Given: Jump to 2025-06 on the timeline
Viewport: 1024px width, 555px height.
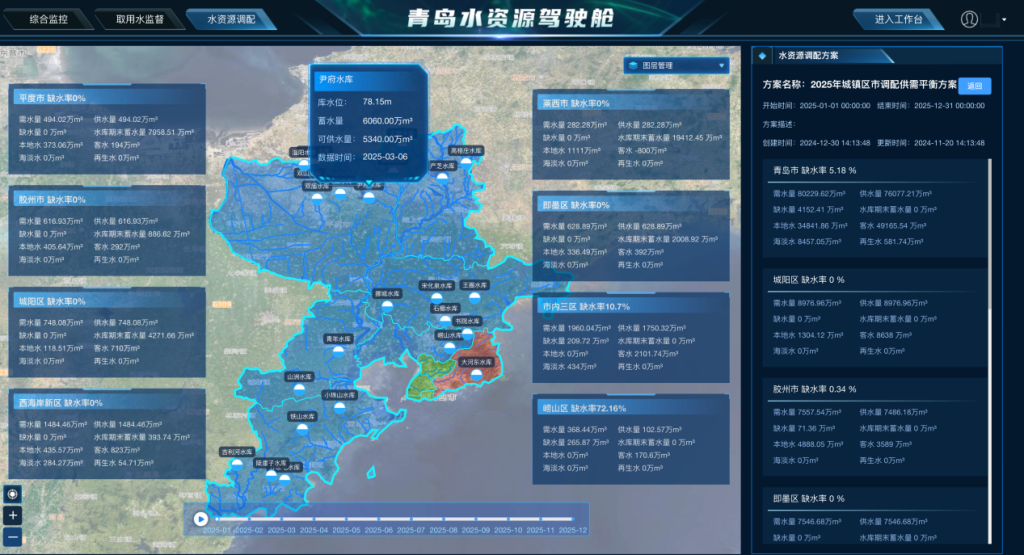Looking at the screenshot, I should [x=379, y=530].
